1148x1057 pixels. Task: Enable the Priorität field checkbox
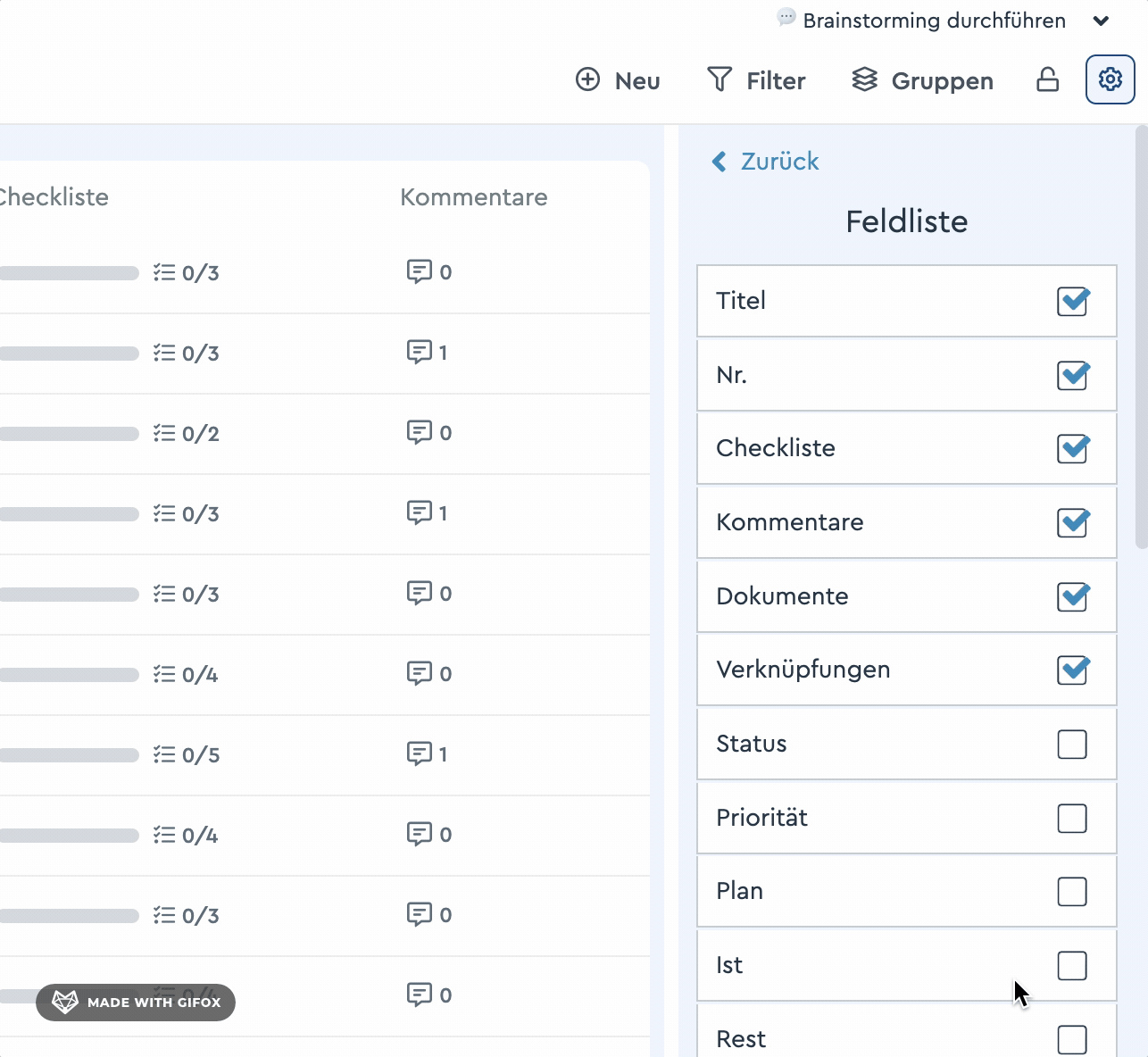[x=1072, y=818]
